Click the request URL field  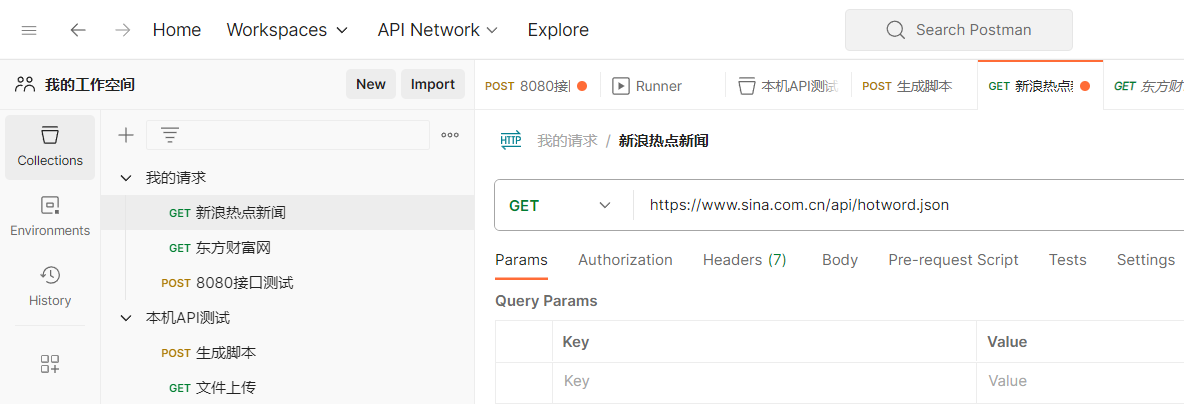pyautogui.click(x=909, y=205)
